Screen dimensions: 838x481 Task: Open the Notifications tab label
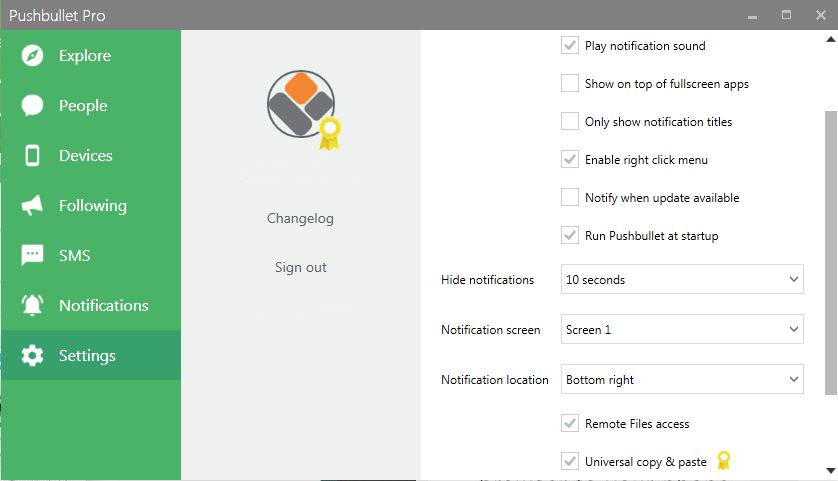pos(104,306)
